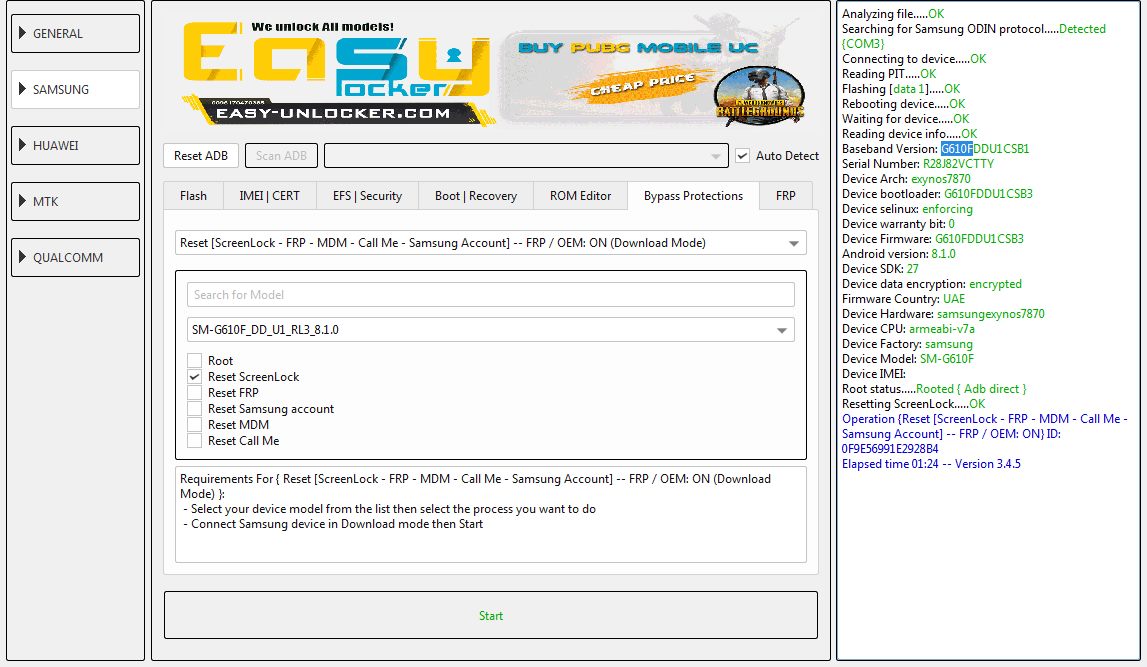Click the Reset ADB button

[x=200, y=156]
